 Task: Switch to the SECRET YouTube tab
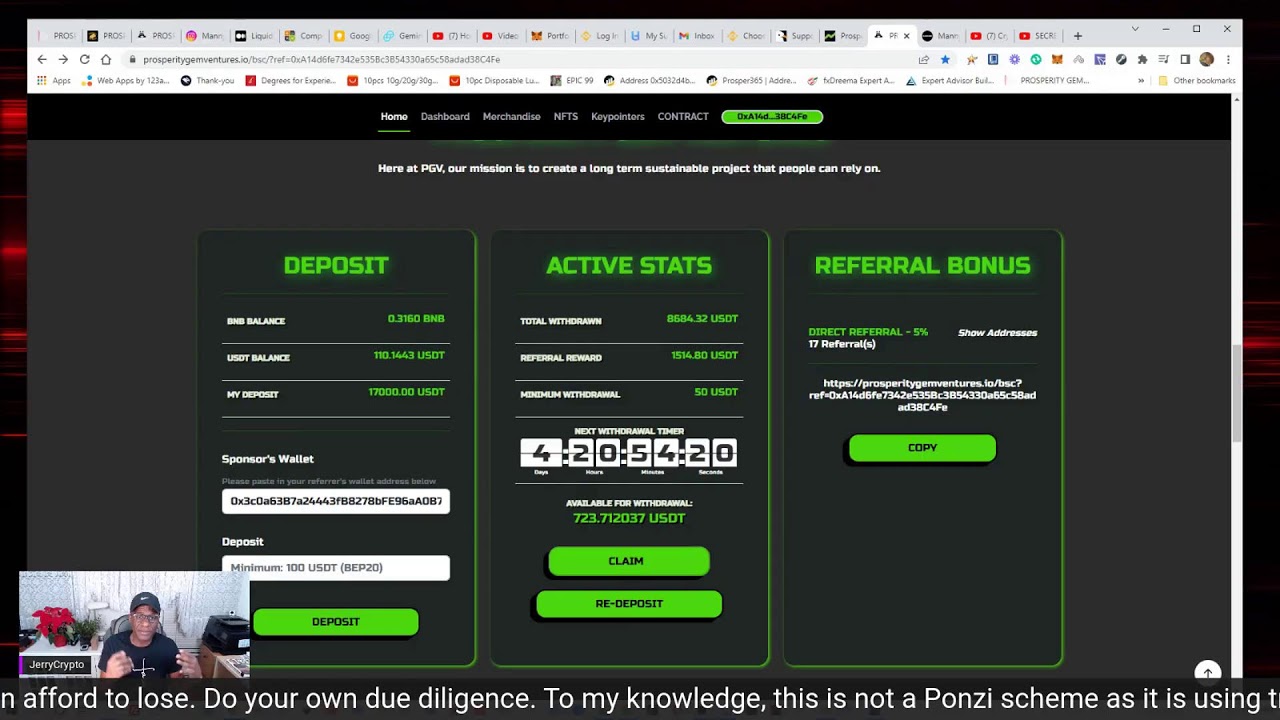click(1038, 36)
